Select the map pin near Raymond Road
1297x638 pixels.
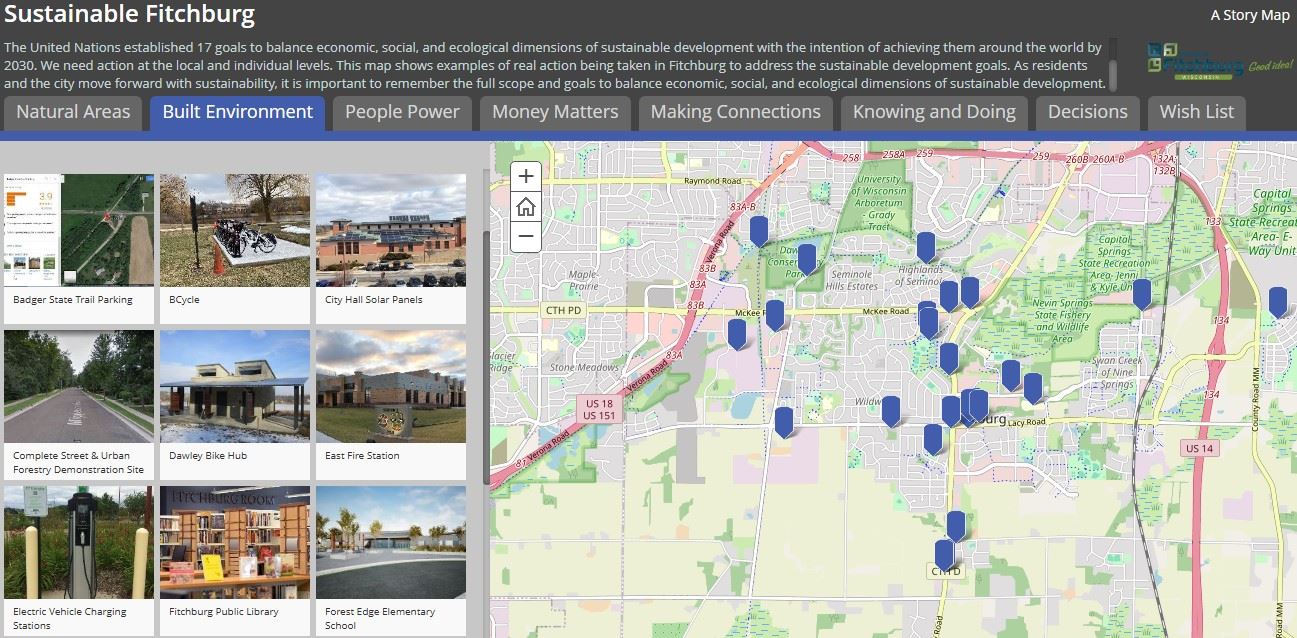pos(758,232)
